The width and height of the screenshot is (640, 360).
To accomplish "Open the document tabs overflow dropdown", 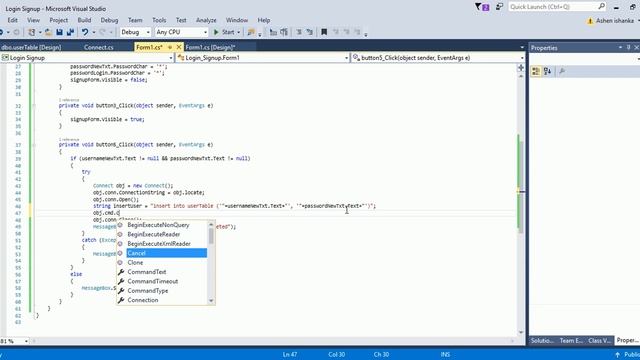I will coord(522,47).
